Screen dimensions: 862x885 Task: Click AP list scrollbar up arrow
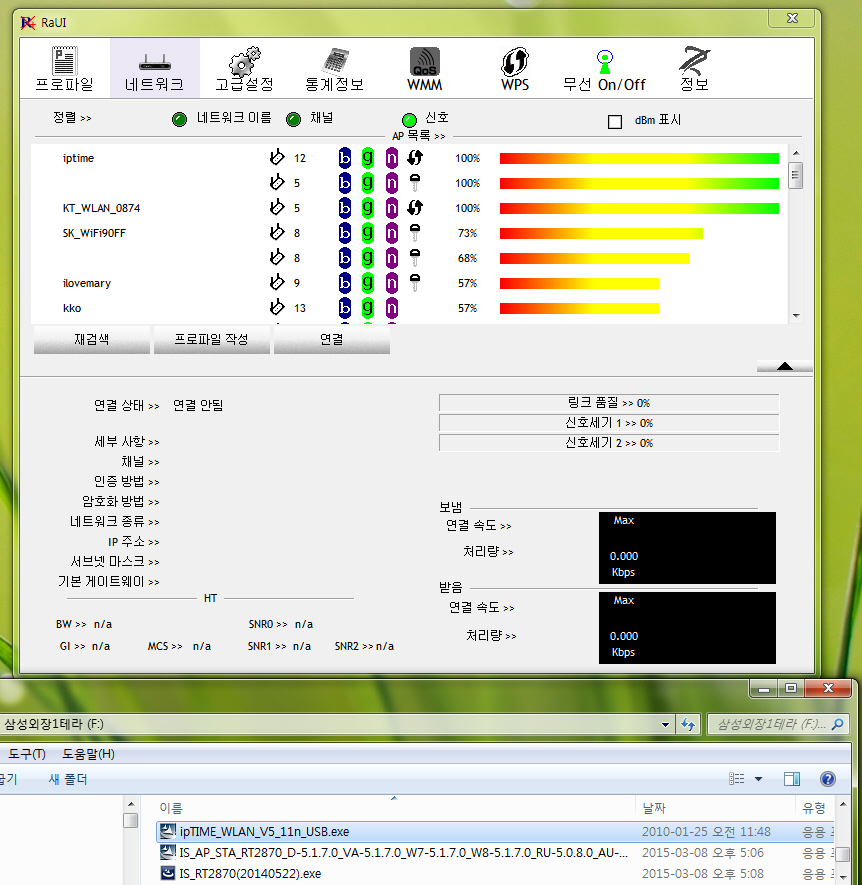[796, 154]
